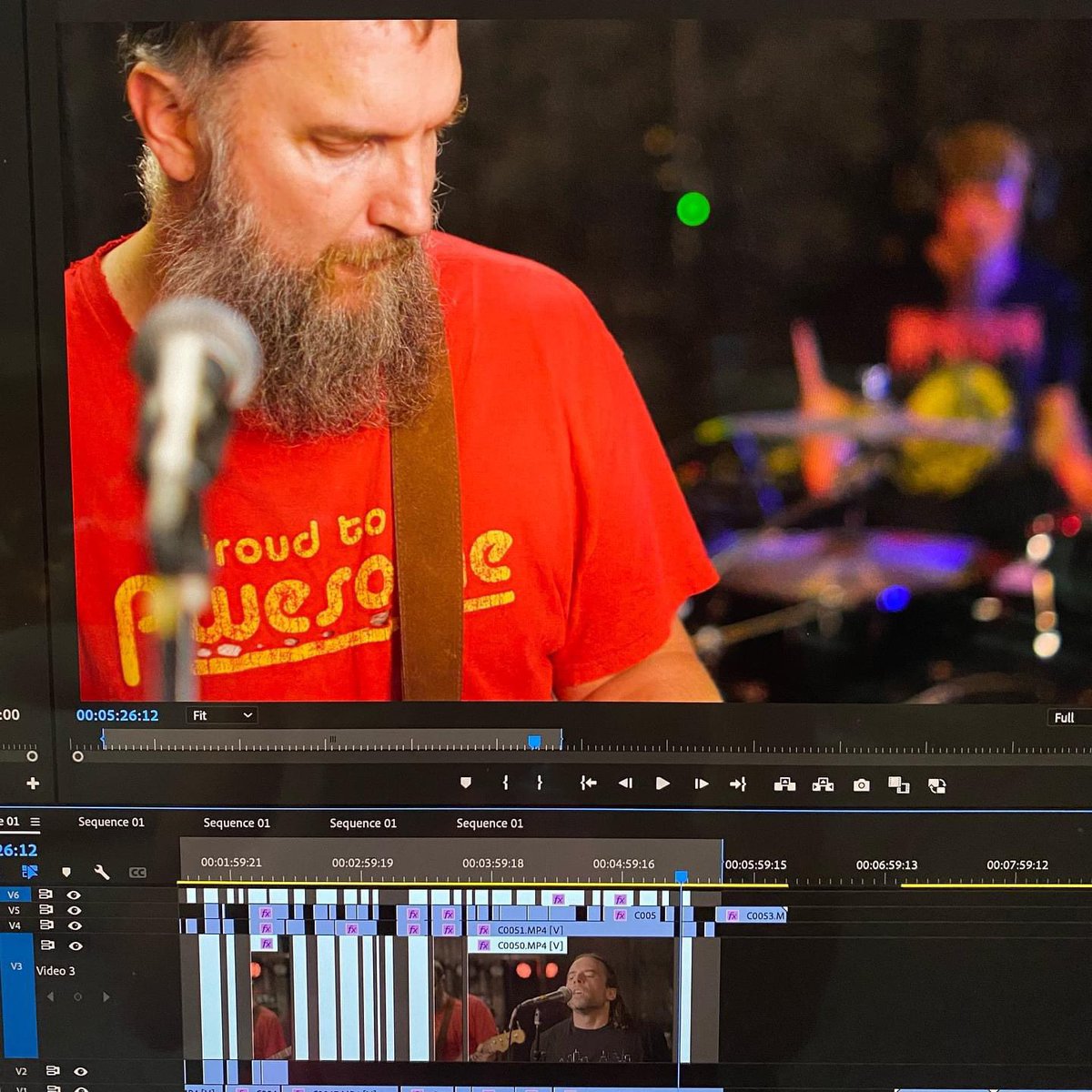
Task: Hide track V6 with eye icon
Action: coord(74,895)
